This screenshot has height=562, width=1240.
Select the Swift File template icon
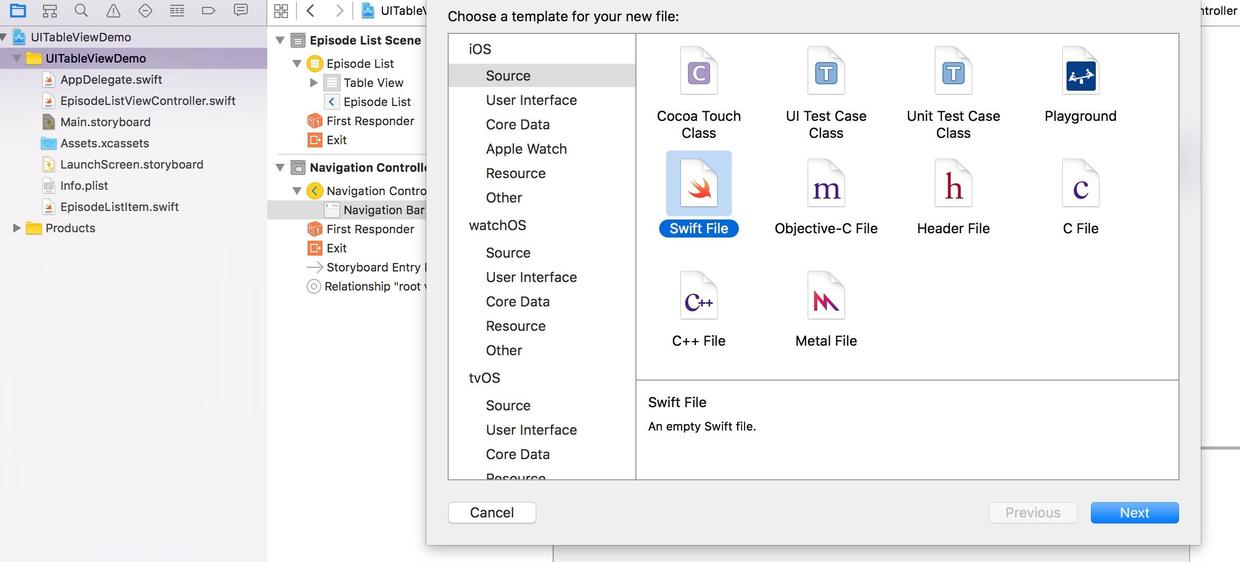click(699, 183)
